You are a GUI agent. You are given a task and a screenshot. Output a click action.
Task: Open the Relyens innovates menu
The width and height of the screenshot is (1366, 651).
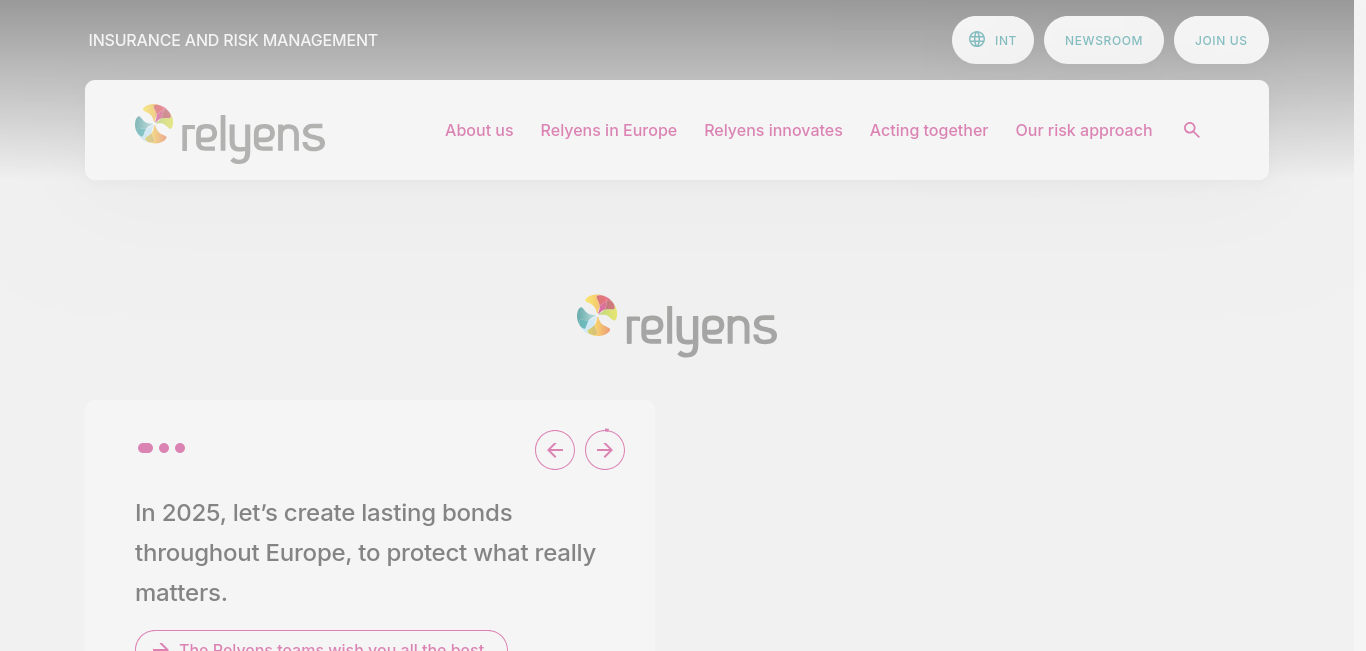click(x=773, y=130)
